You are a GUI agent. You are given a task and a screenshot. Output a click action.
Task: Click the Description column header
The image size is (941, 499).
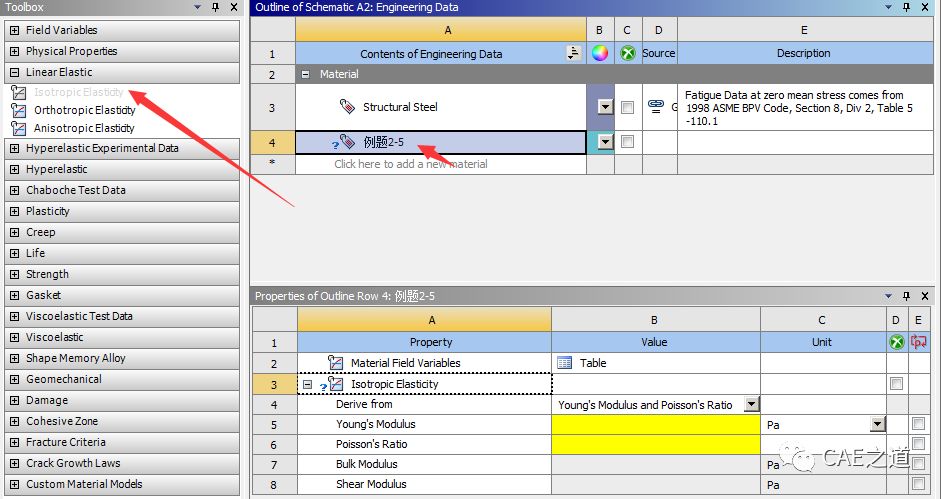[x=804, y=53]
